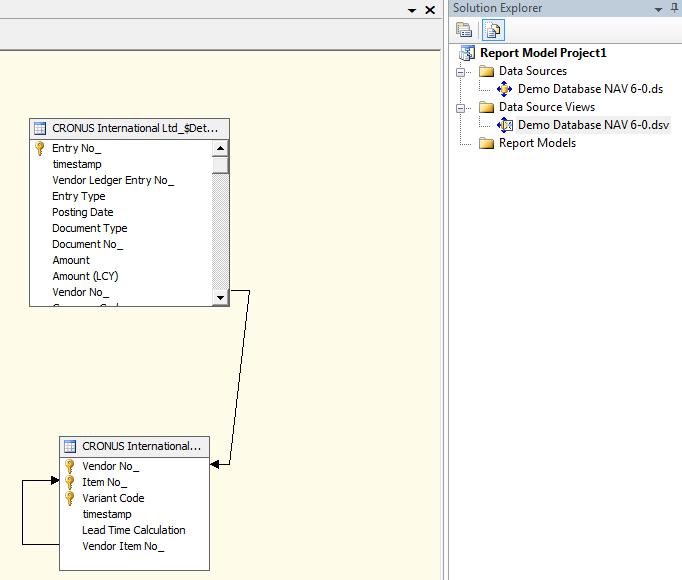Viewport: 682px width, 580px height.
Task: Select the Report Model Project1 project icon
Action: pos(467,53)
